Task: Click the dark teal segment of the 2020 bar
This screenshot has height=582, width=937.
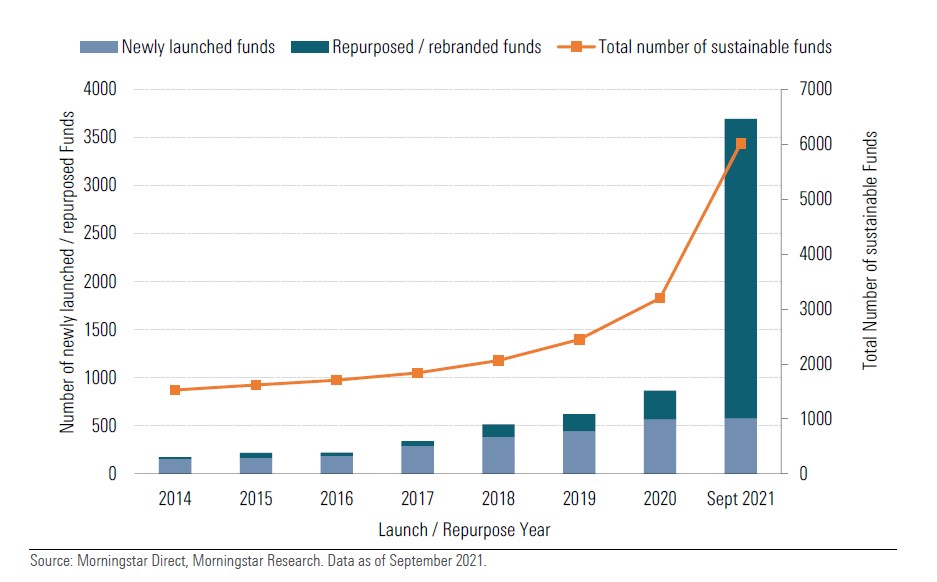Action: point(660,405)
